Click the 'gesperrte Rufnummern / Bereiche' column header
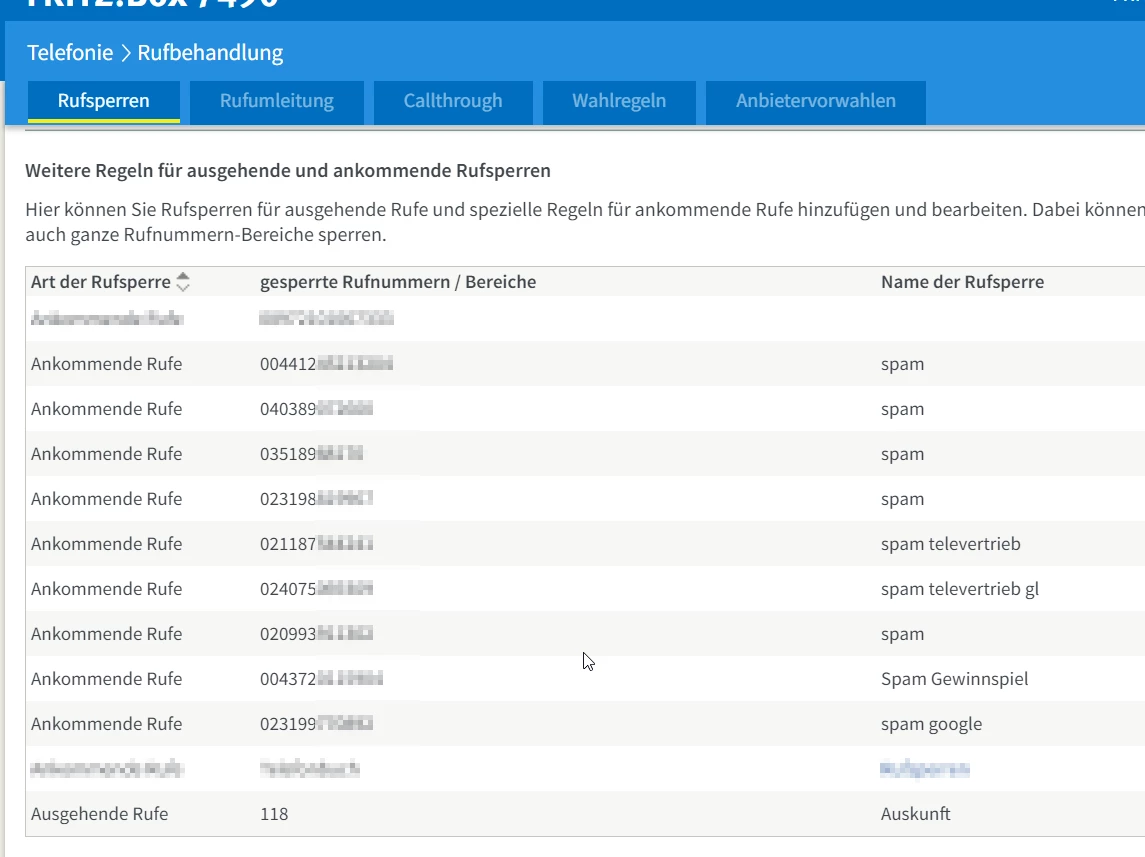The image size is (1145, 857). coord(398,282)
